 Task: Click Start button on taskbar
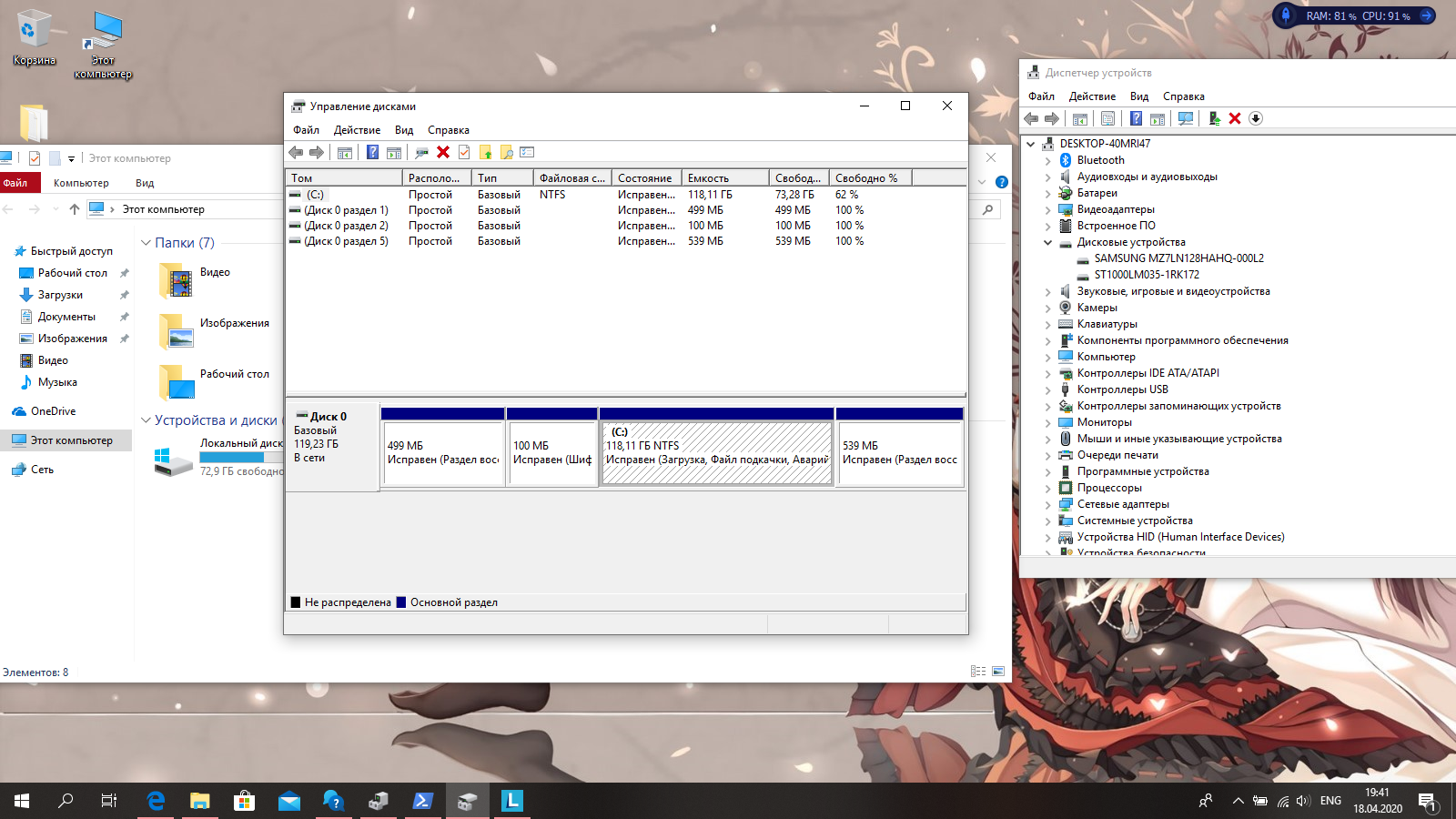22,801
